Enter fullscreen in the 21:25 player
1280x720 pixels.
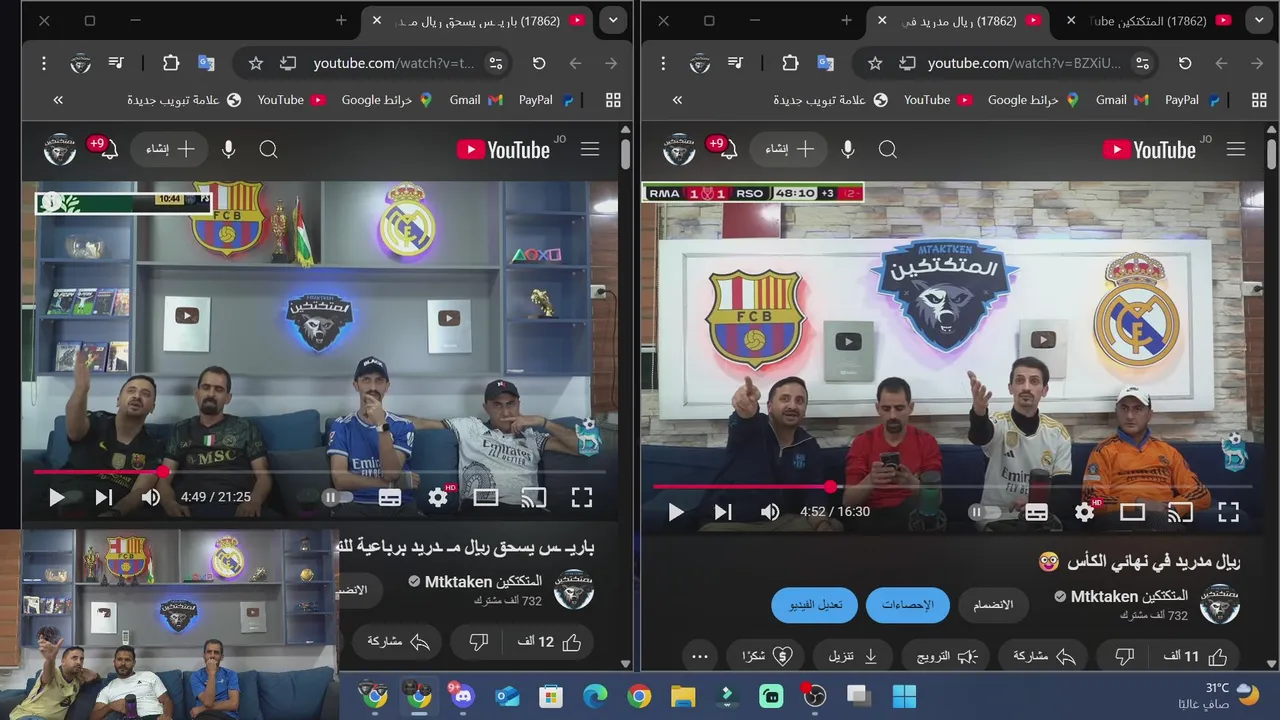582,497
